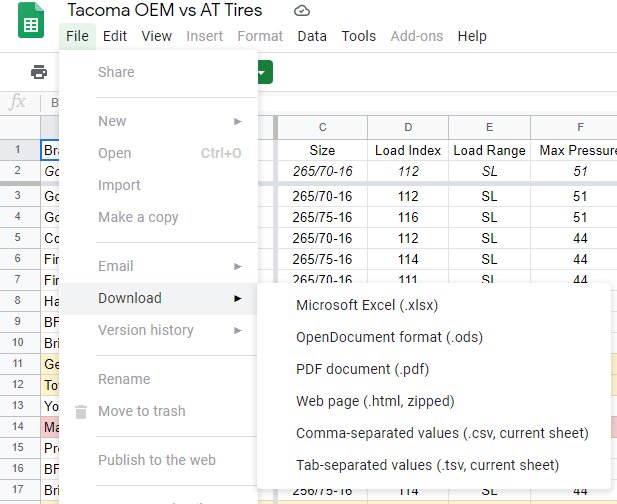Select row 14 header

click(x=20, y=426)
